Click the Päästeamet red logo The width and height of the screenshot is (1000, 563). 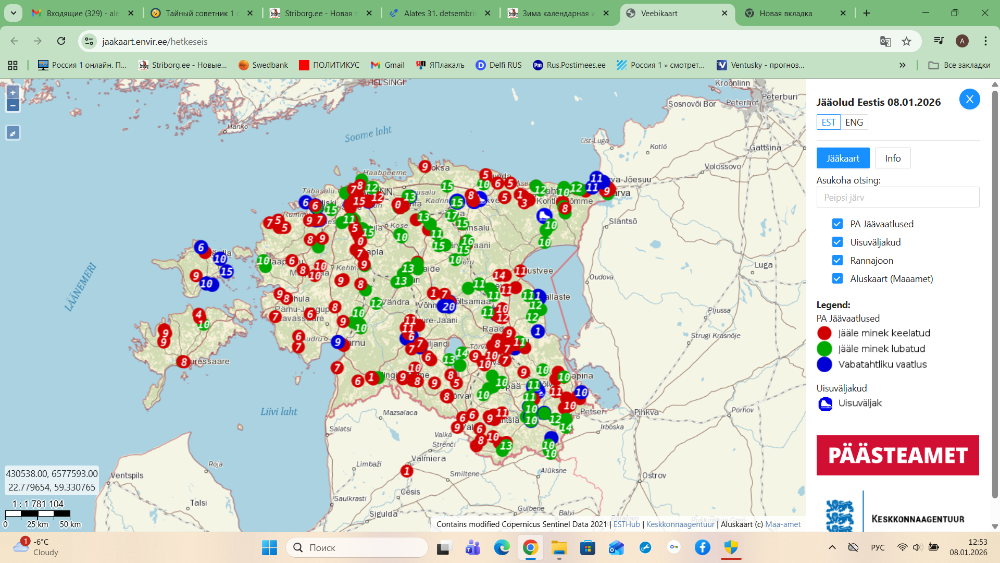(896, 455)
